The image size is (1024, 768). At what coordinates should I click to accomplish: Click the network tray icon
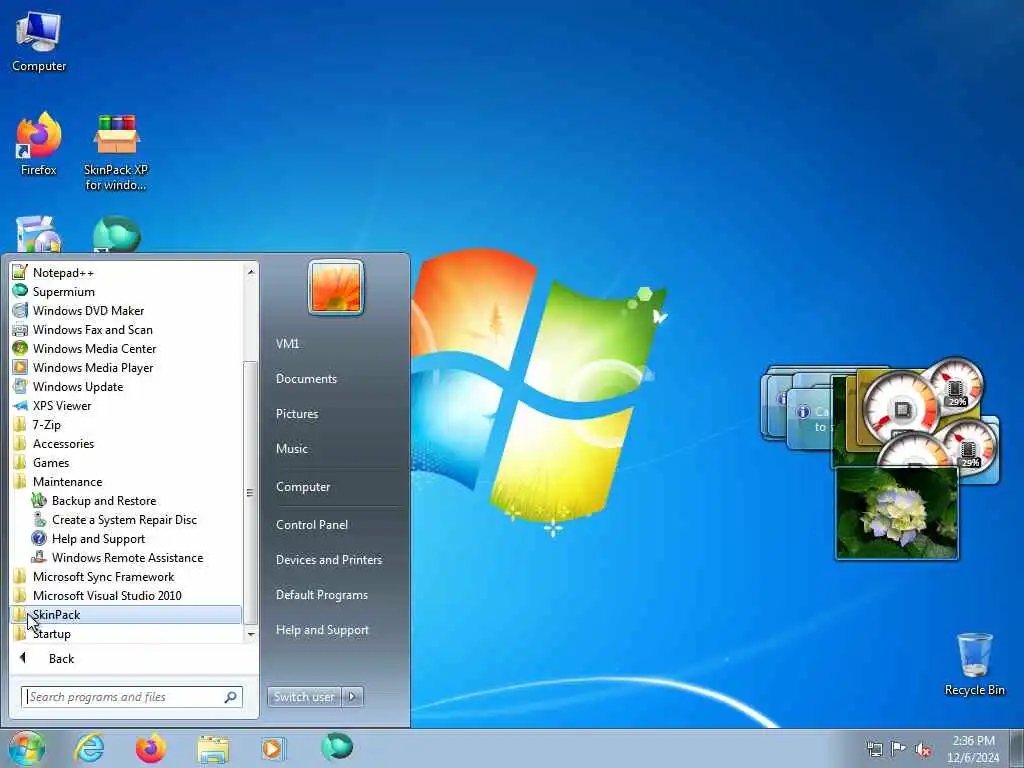coord(874,749)
